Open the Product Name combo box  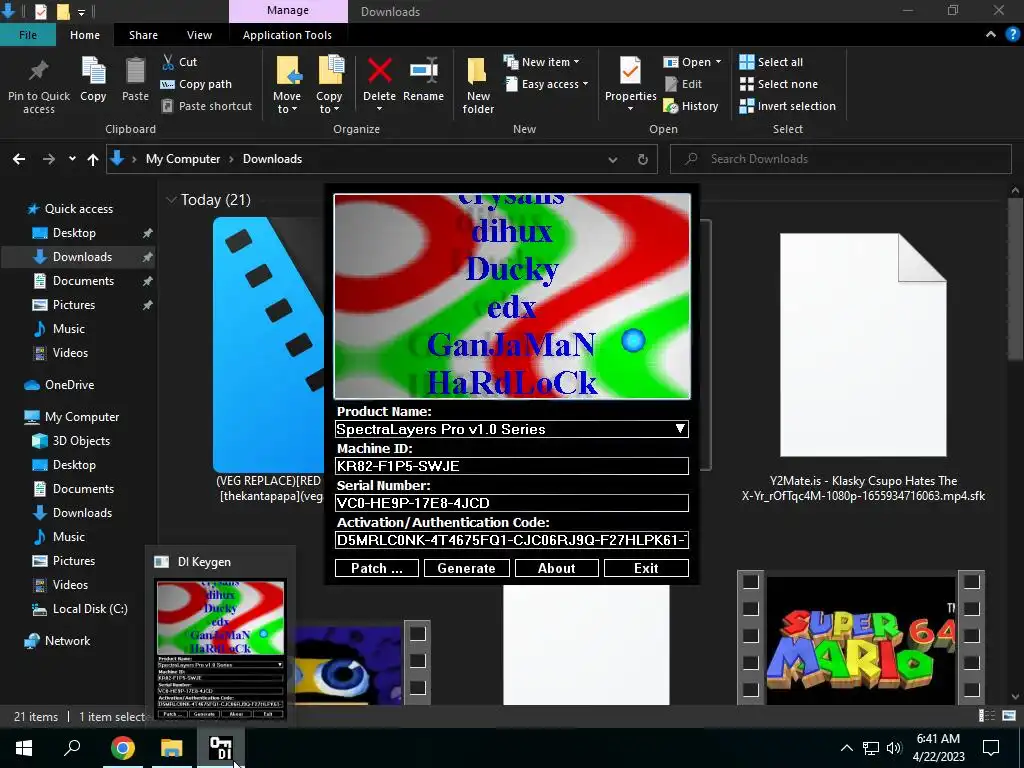click(x=511, y=429)
